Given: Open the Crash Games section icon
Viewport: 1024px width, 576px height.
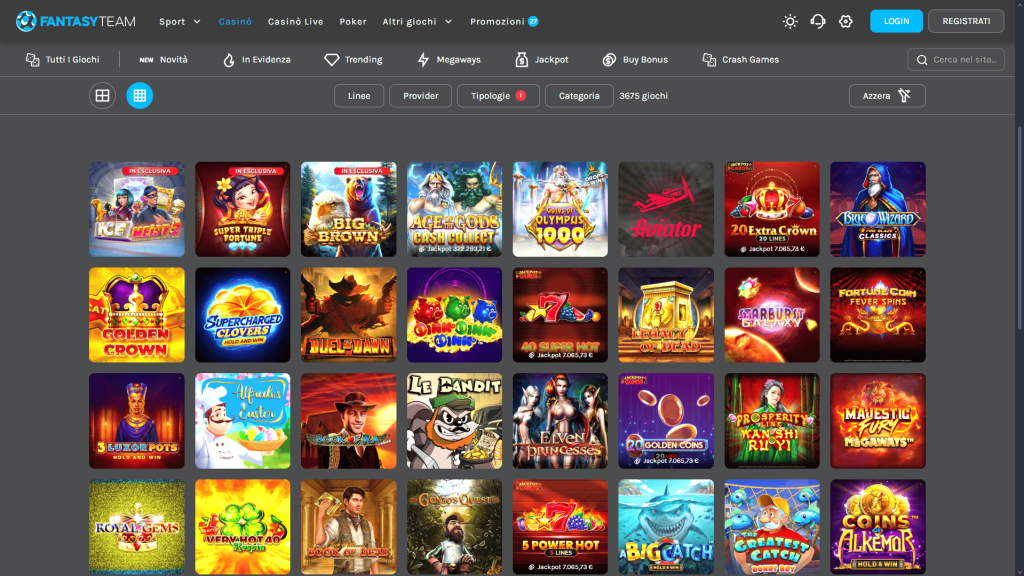Looking at the screenshot, I should click(710, 59).
